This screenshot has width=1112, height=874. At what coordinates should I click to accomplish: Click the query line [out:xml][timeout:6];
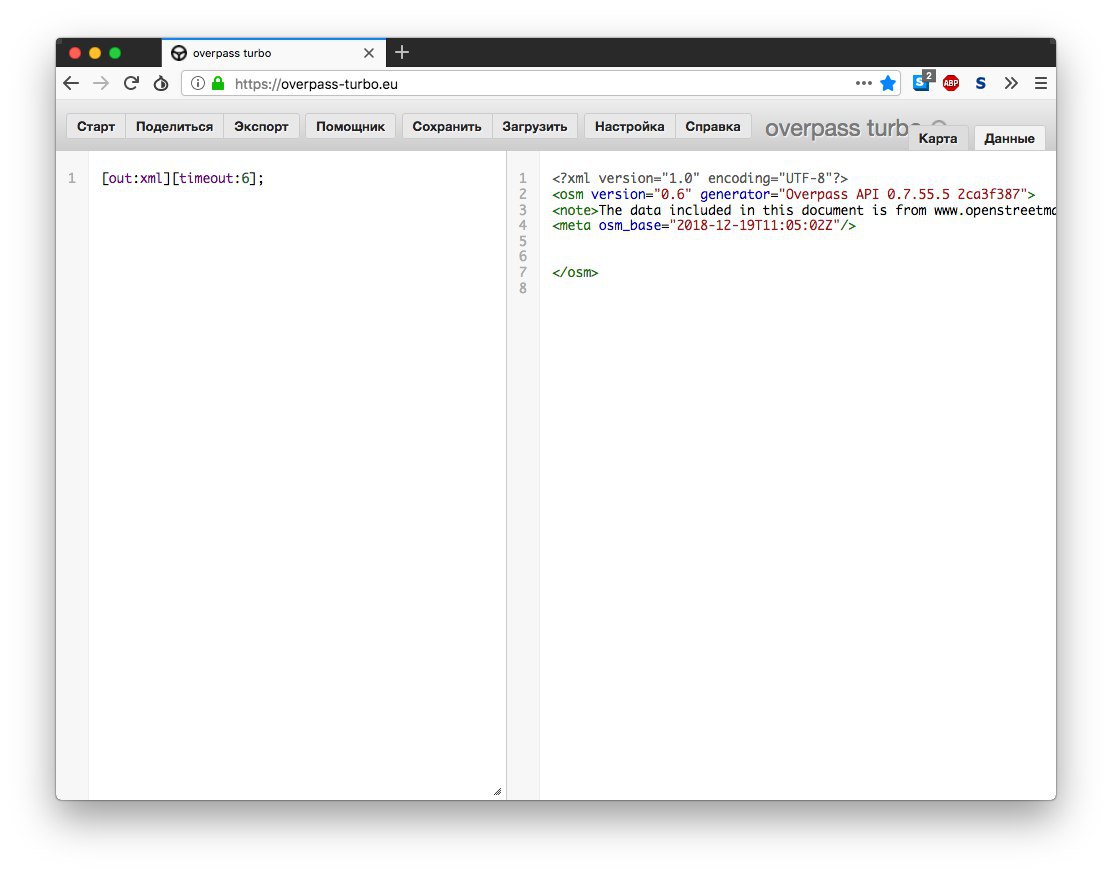(182, 178)
